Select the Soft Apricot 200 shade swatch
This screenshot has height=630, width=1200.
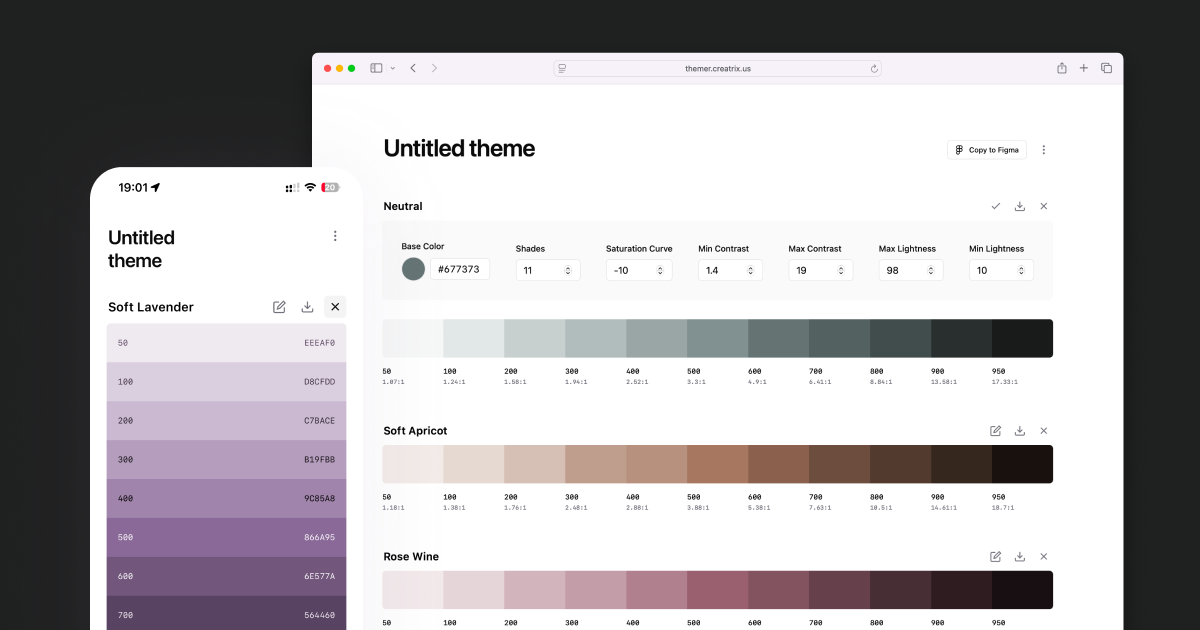[x=534, y=464]
